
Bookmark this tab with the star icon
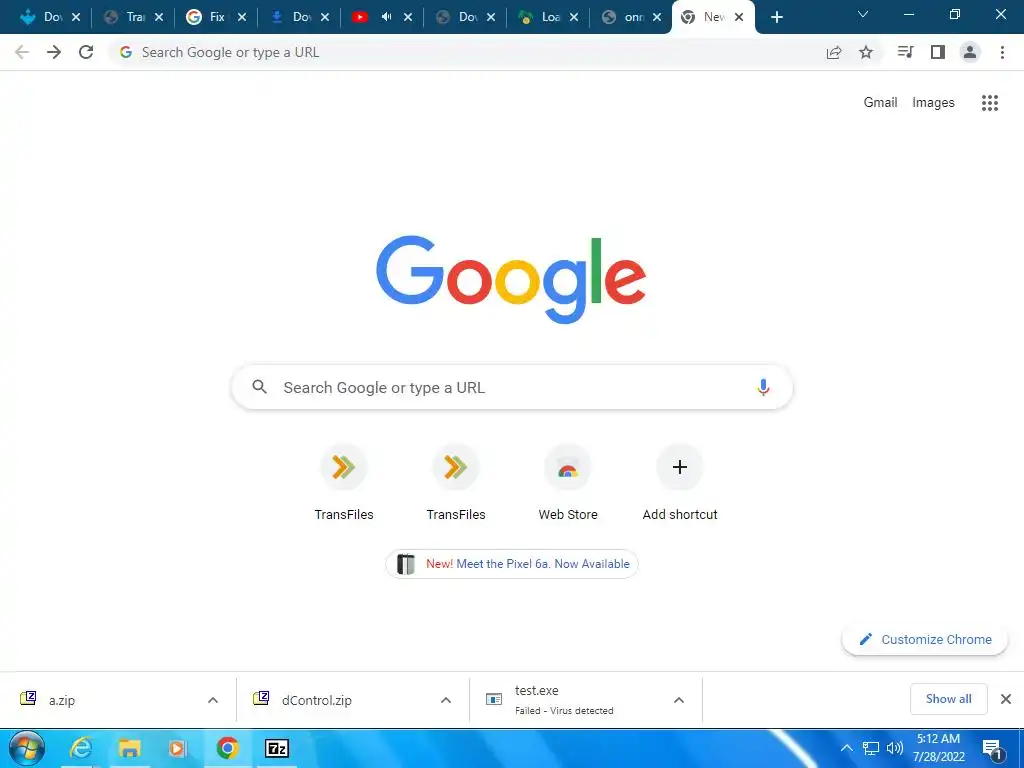[866, 52]
